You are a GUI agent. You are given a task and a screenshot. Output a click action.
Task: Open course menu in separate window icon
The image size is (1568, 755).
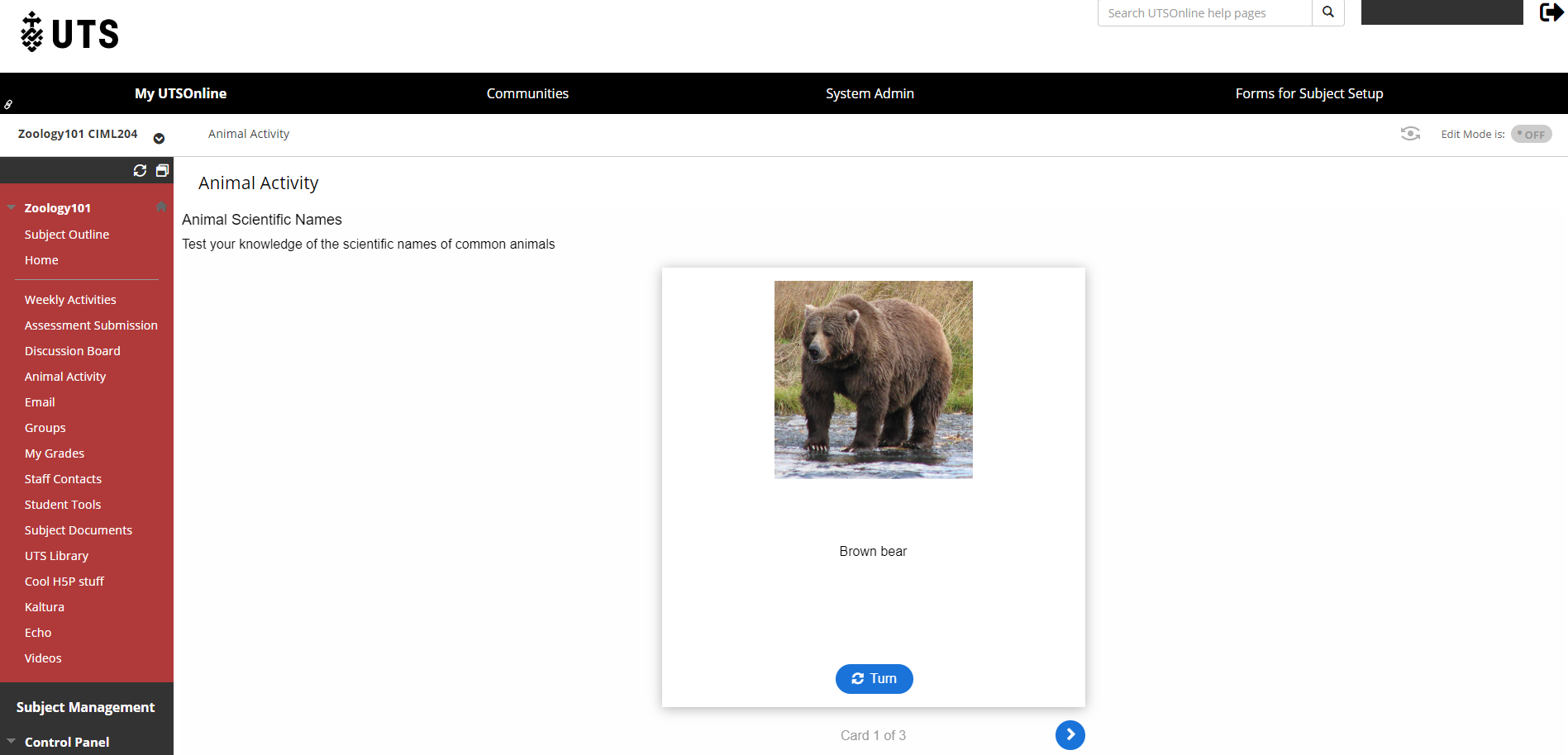[162, 170]
